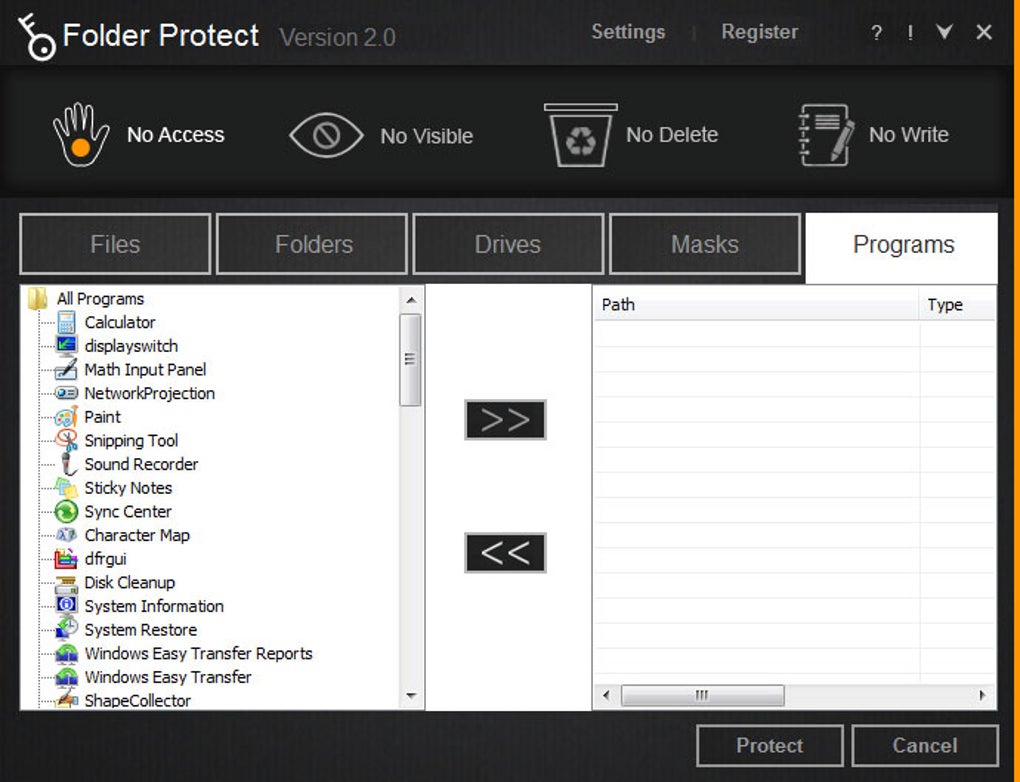
Task: Select Calculator in the program list
Action: tap(120, 322)
